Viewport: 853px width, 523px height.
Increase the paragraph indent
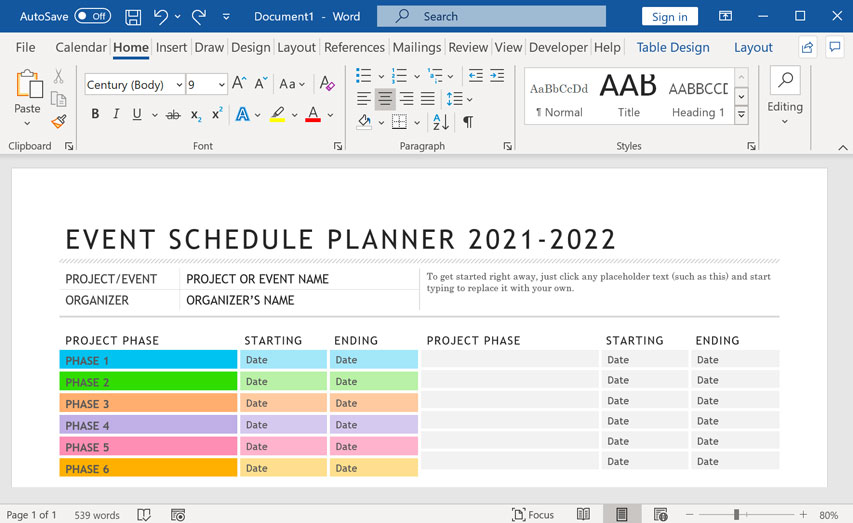[x=497, y=76]
